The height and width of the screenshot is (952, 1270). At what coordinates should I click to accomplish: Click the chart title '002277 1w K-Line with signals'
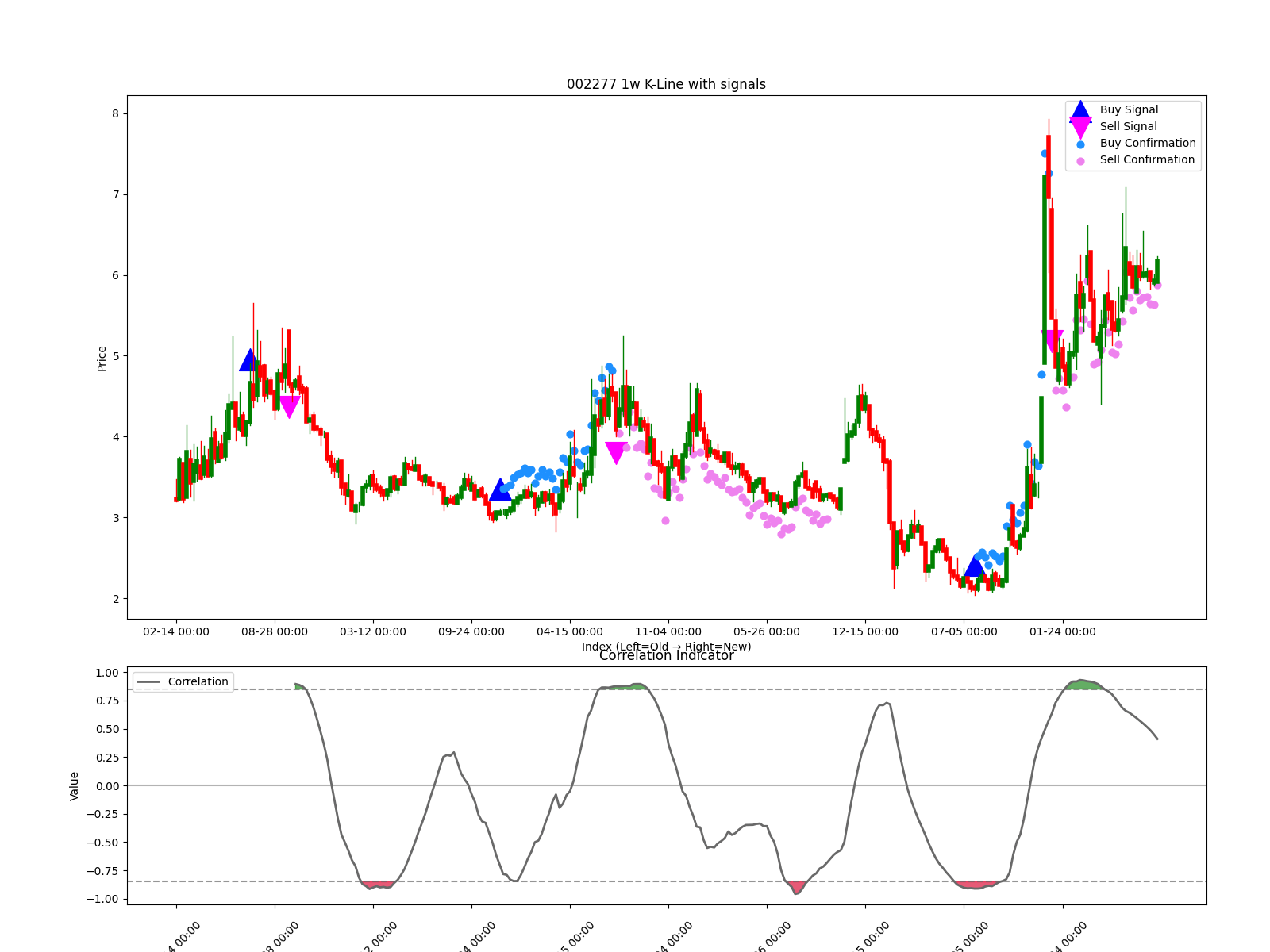(666, 84)
